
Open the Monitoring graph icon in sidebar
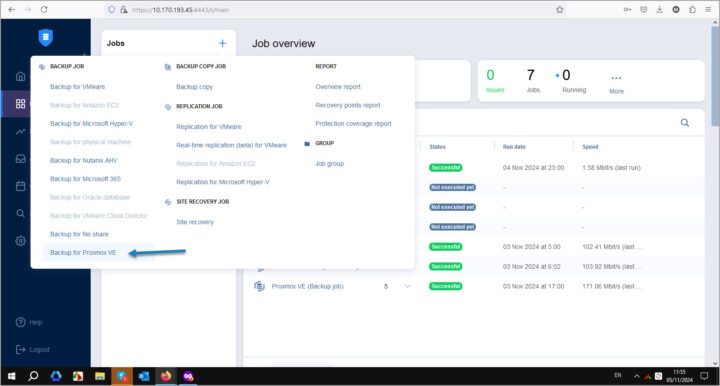tap(21, 131)
